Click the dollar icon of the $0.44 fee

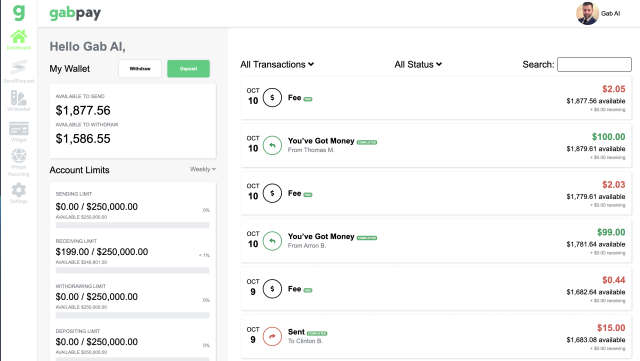(x=272, y=289)
